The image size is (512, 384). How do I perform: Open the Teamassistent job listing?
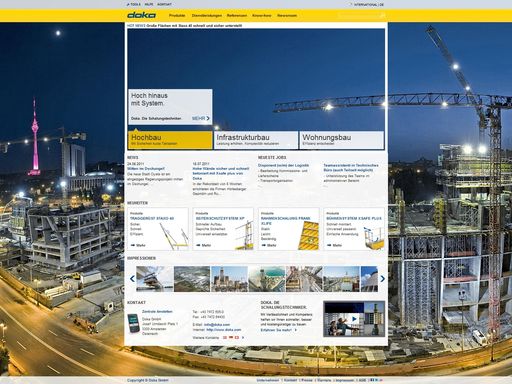pyautogui.click(x=351, y=168)
